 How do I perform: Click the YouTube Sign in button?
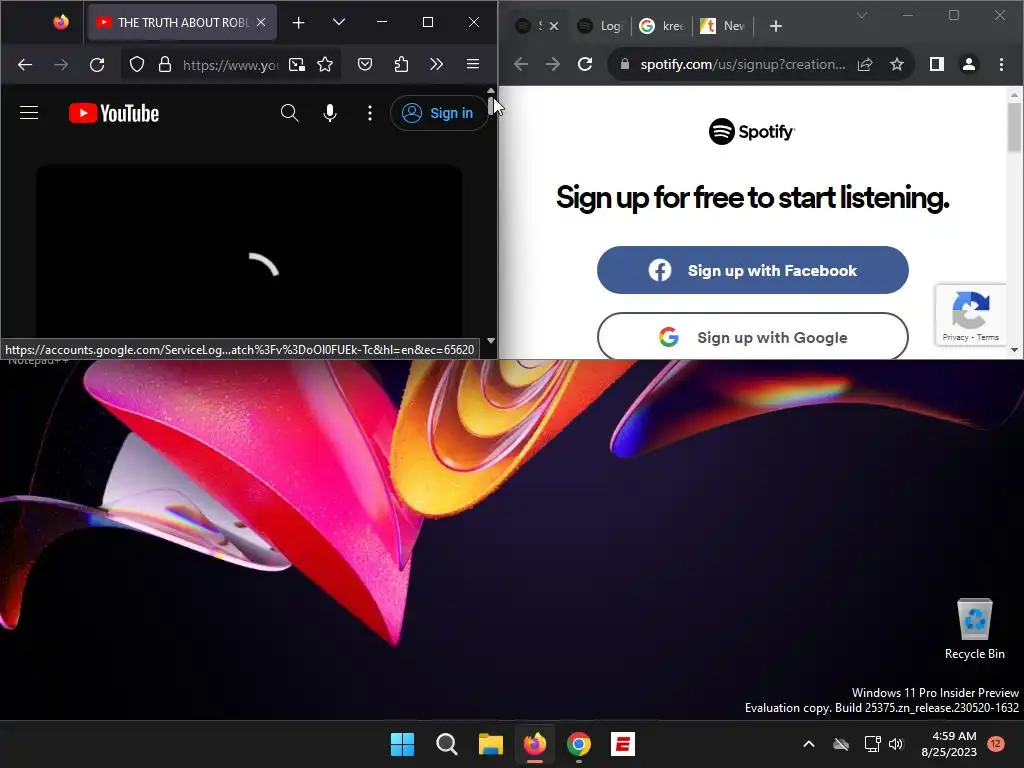point(438,113)
